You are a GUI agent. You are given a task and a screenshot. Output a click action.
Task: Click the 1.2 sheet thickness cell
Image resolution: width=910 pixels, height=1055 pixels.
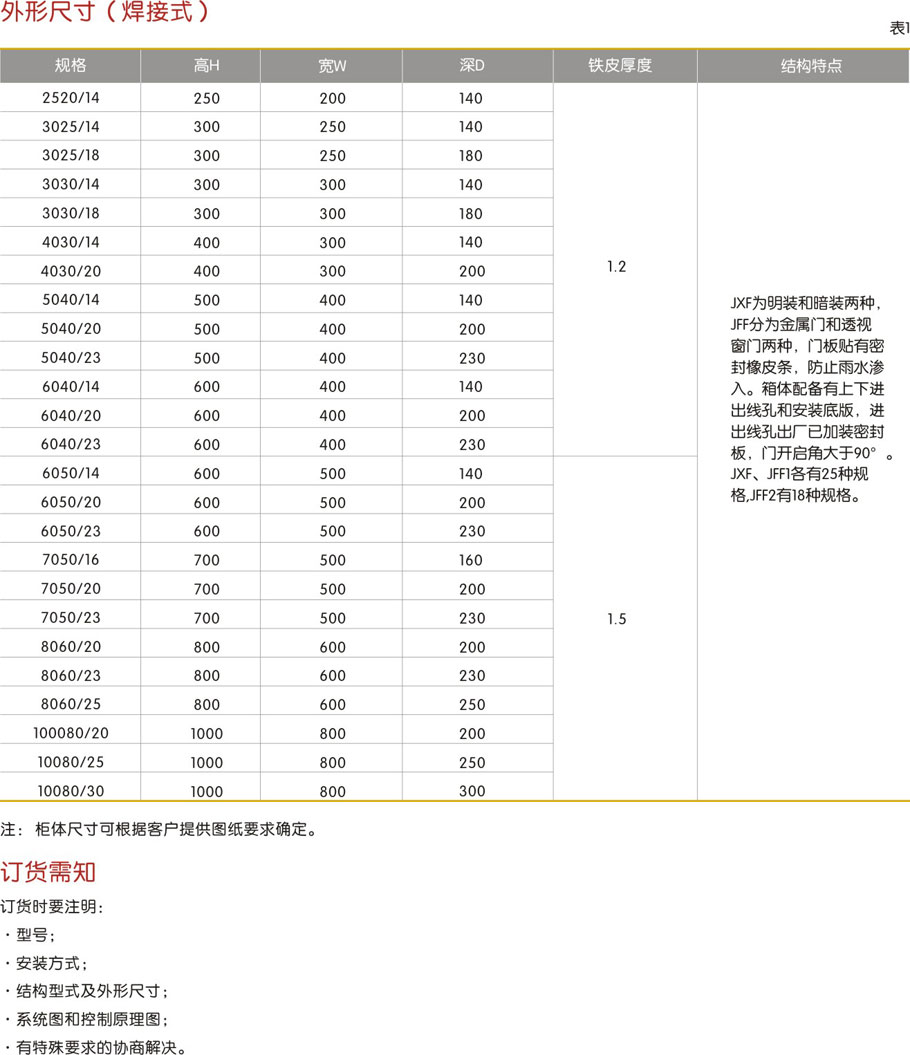617,268
